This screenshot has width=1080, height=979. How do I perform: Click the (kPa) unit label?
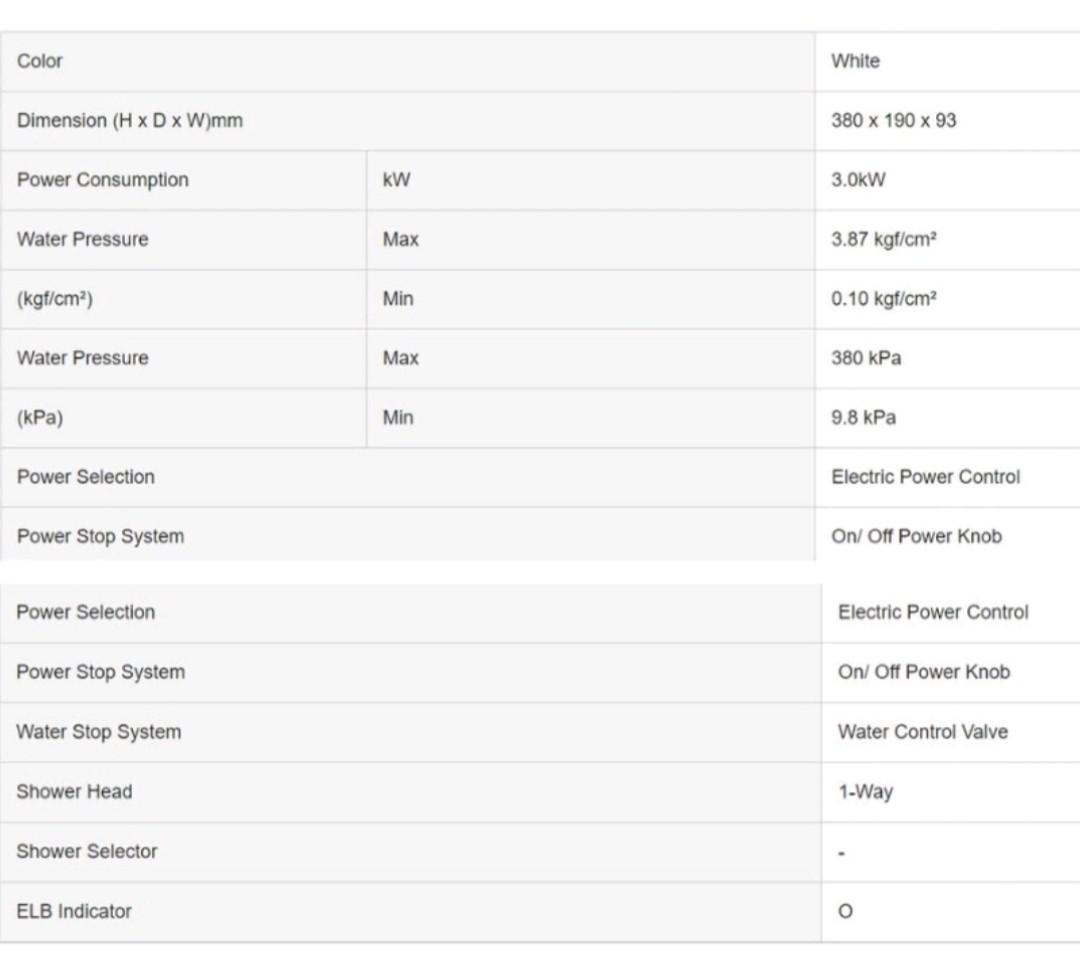pos(40,418)
